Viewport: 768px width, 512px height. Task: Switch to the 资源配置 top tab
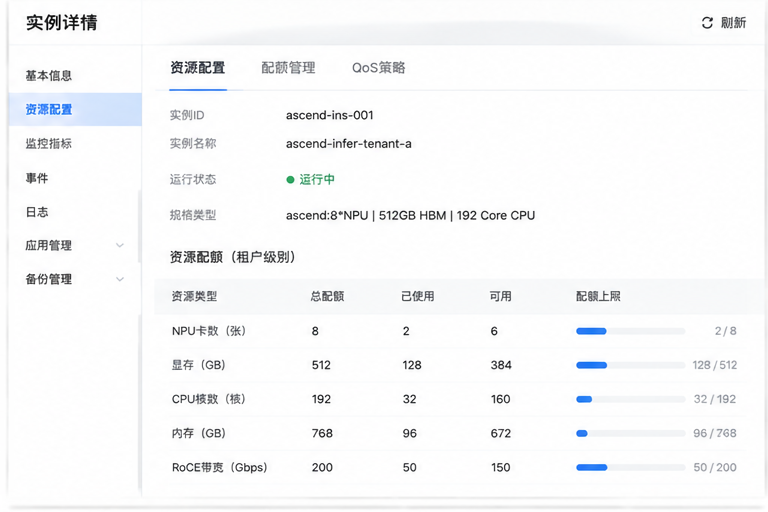coord(198,68)
